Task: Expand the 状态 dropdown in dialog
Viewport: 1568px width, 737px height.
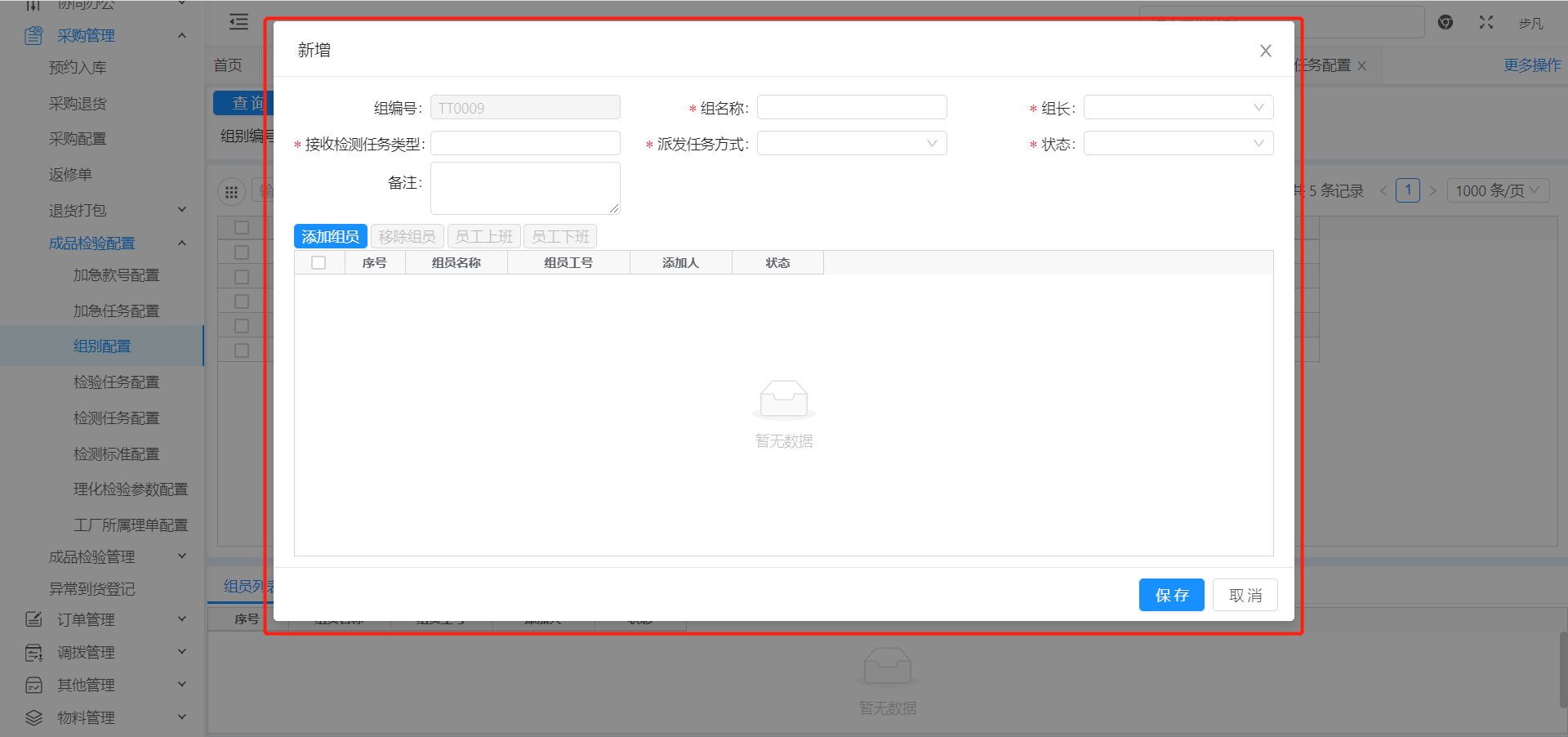Action: point(1178,144)
